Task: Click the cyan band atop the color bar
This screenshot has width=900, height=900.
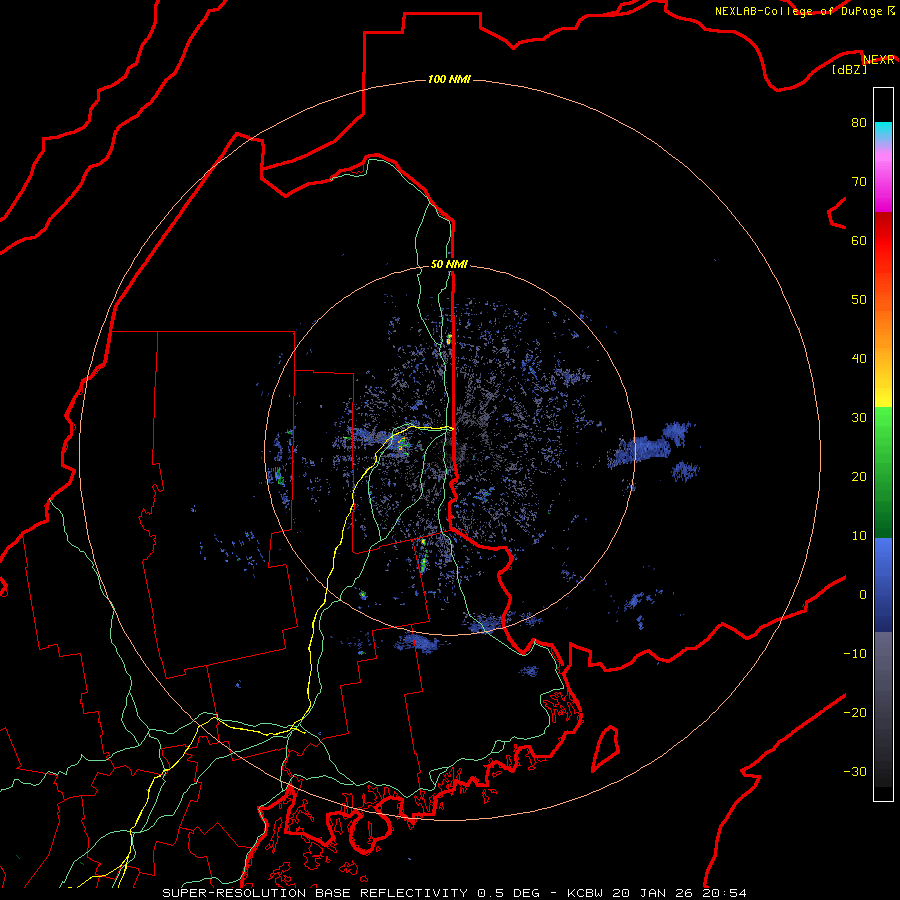Action: pos(883,131)
